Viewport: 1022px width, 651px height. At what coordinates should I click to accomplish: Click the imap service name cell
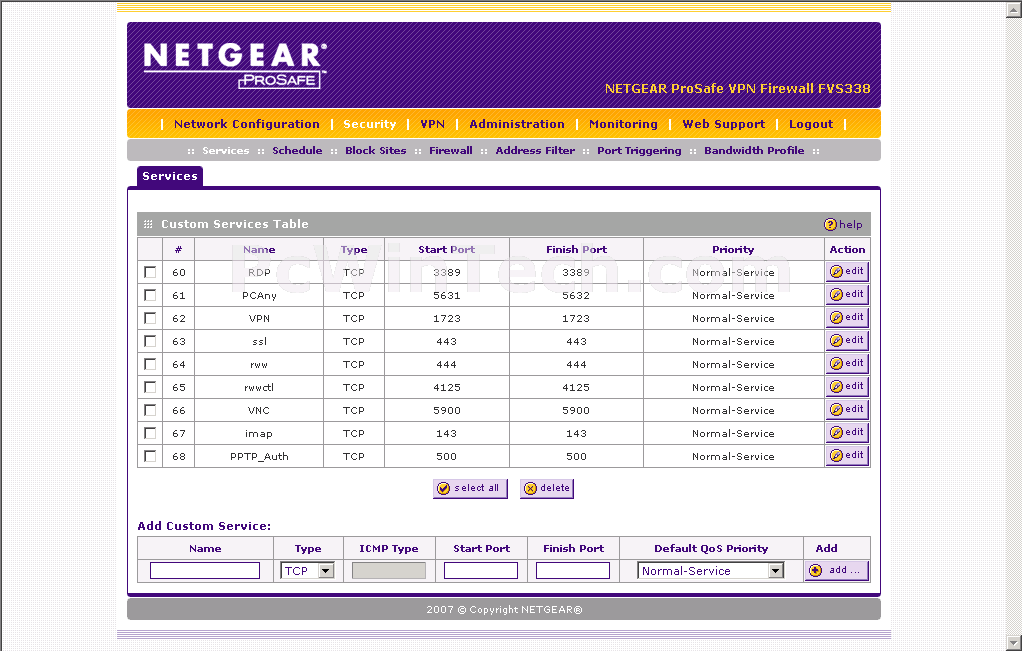tap(259, 433)
